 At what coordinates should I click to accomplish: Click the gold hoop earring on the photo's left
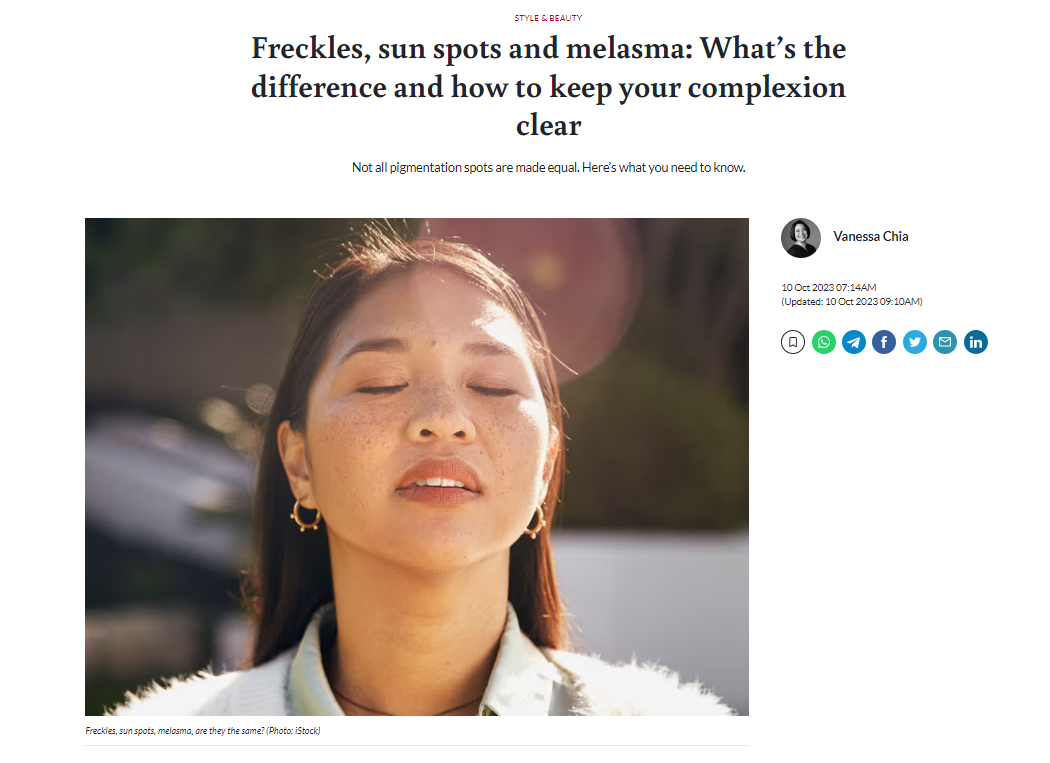(x=305, y=516)
